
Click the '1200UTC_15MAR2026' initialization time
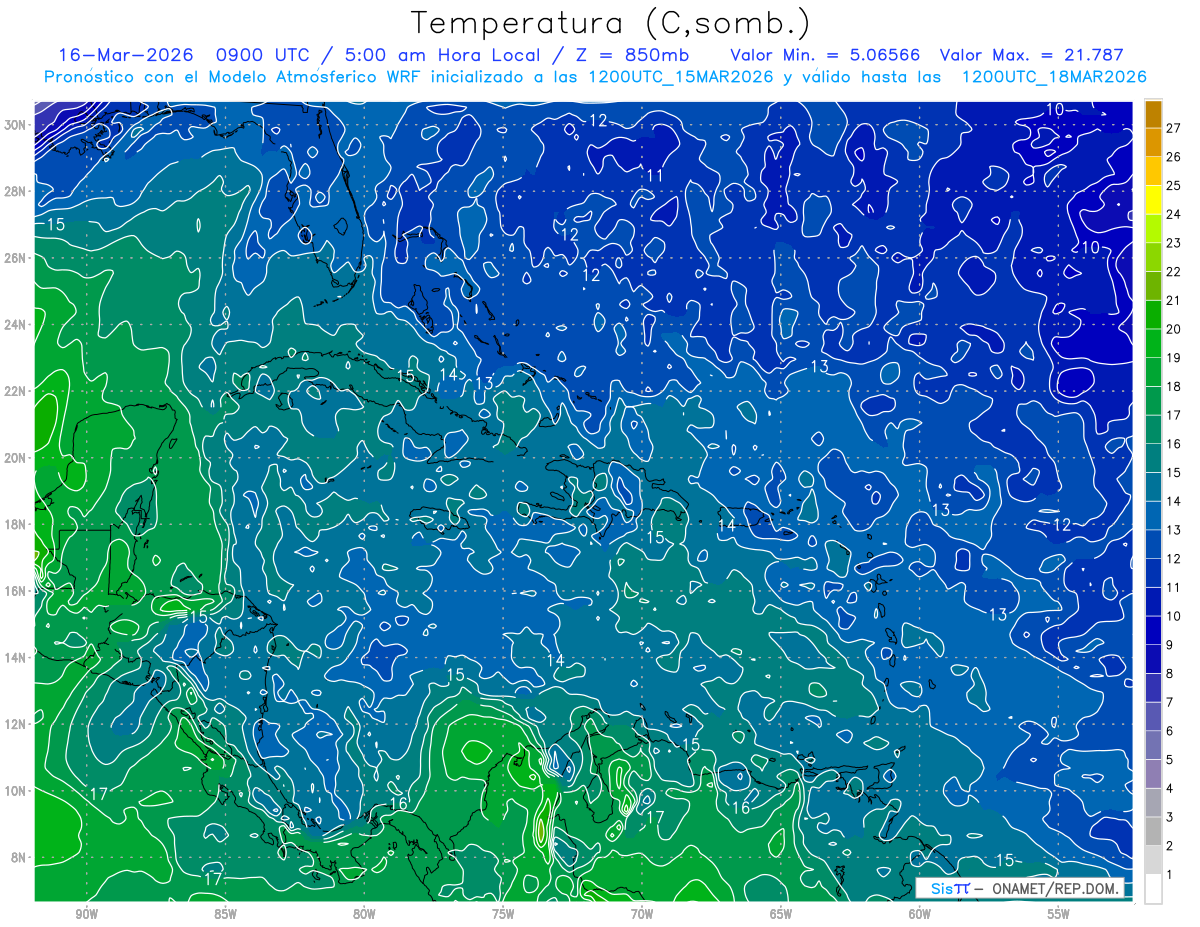(681, 77)
